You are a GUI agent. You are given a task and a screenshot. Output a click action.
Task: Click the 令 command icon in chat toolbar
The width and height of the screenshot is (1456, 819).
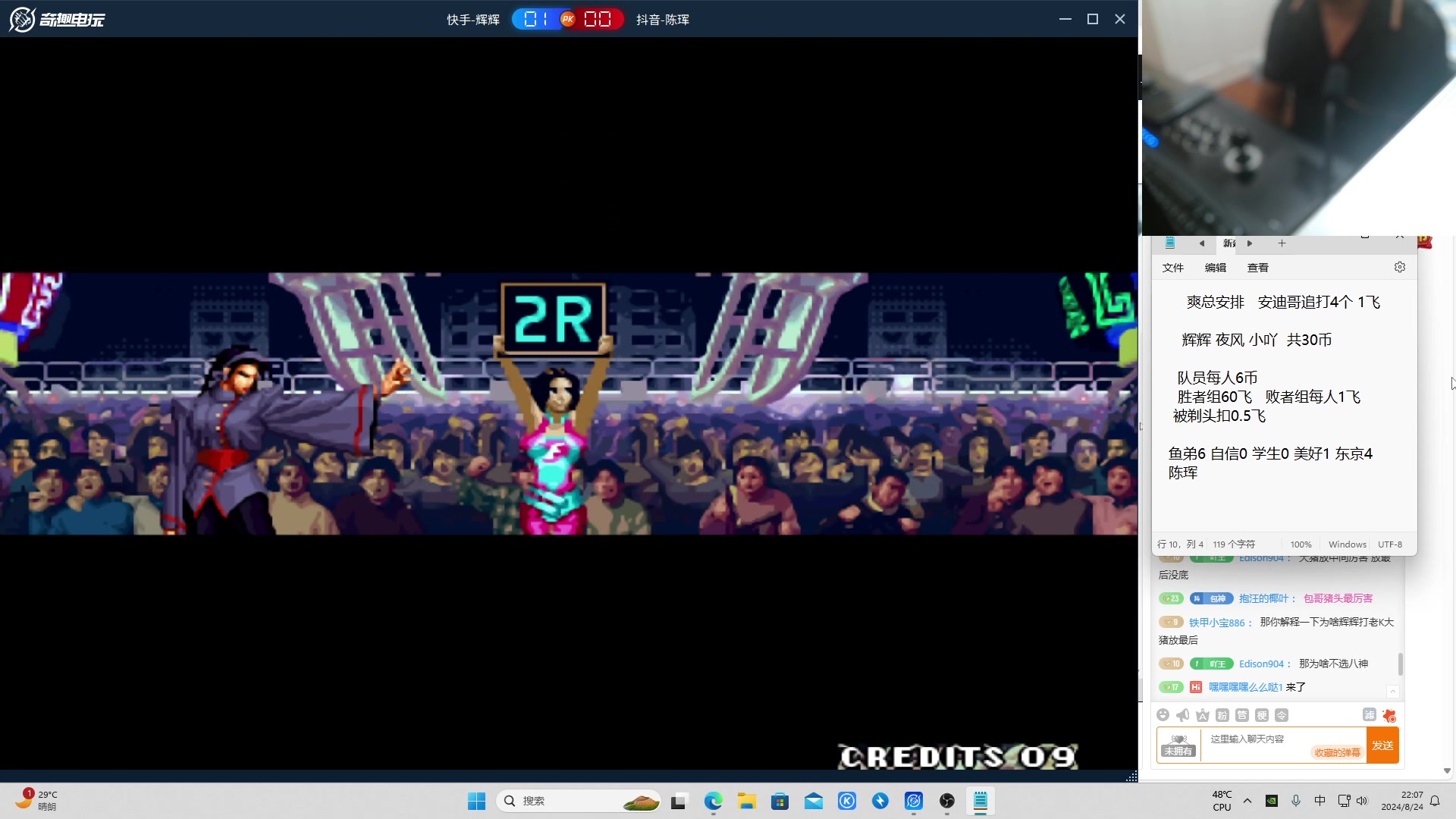1281,715
